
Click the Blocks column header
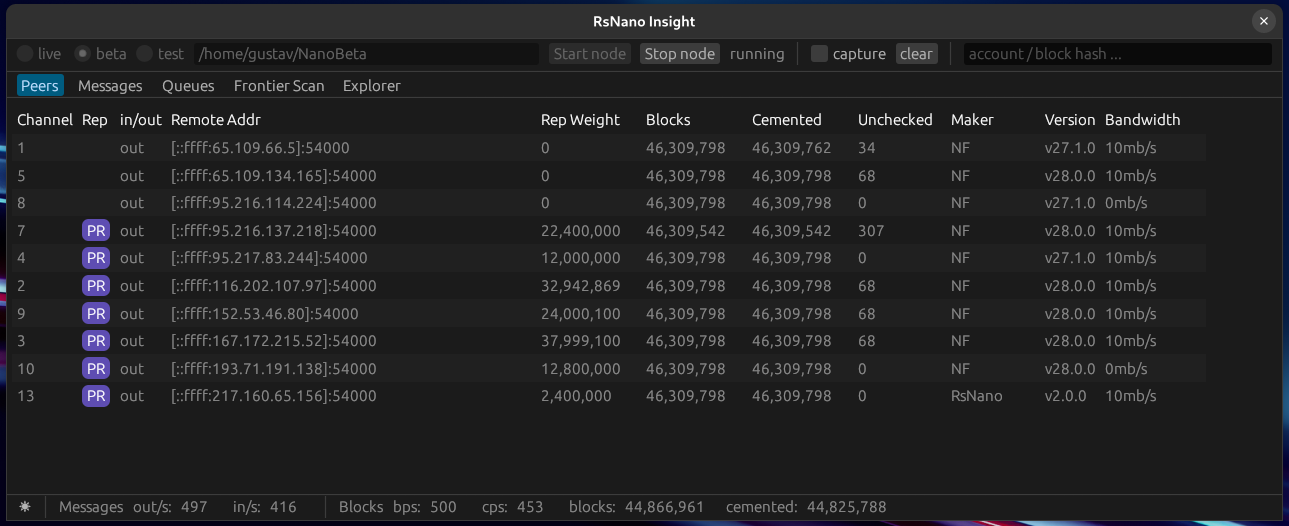click(x=668, y=120)
